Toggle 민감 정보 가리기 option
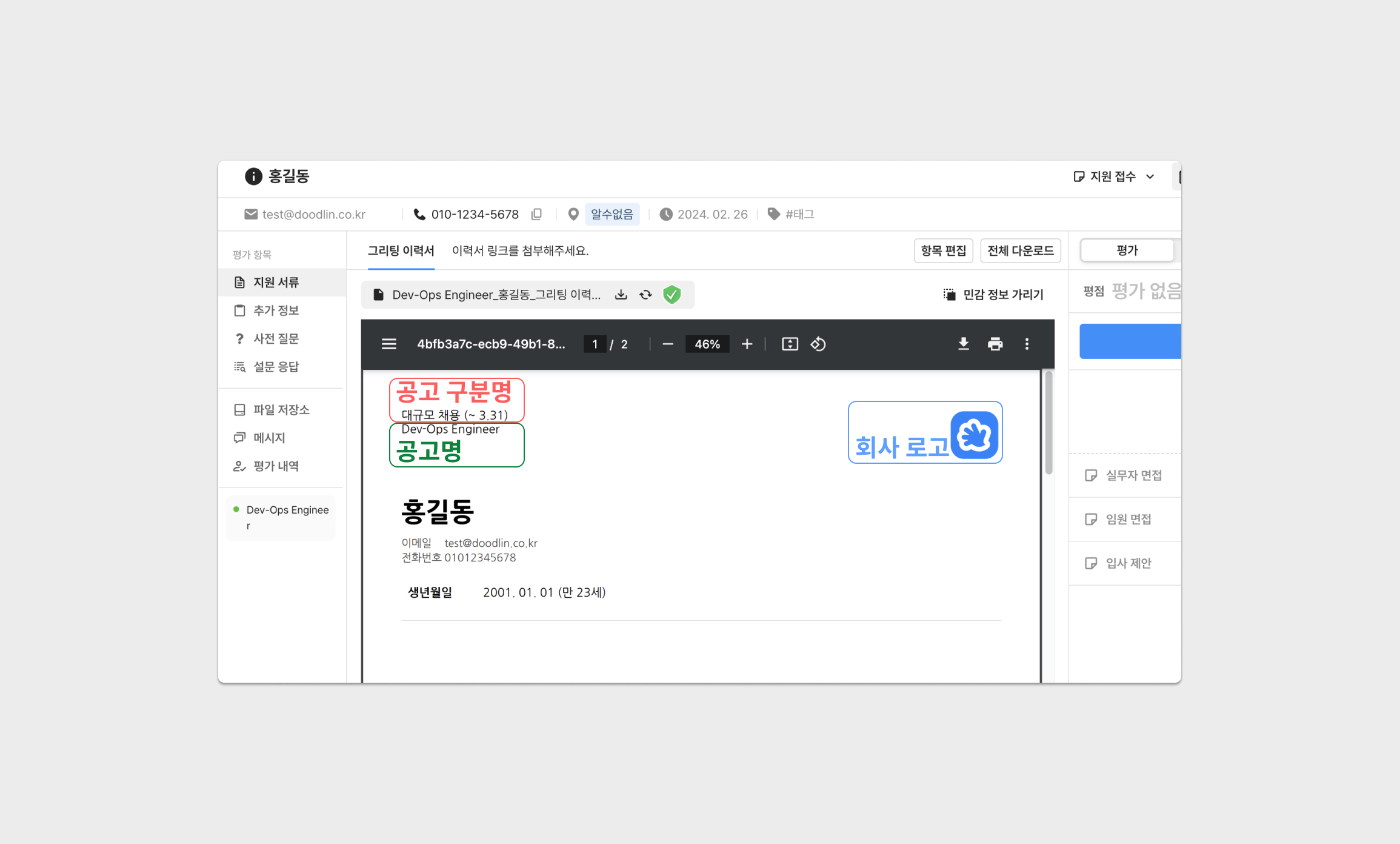 (993, 295)
